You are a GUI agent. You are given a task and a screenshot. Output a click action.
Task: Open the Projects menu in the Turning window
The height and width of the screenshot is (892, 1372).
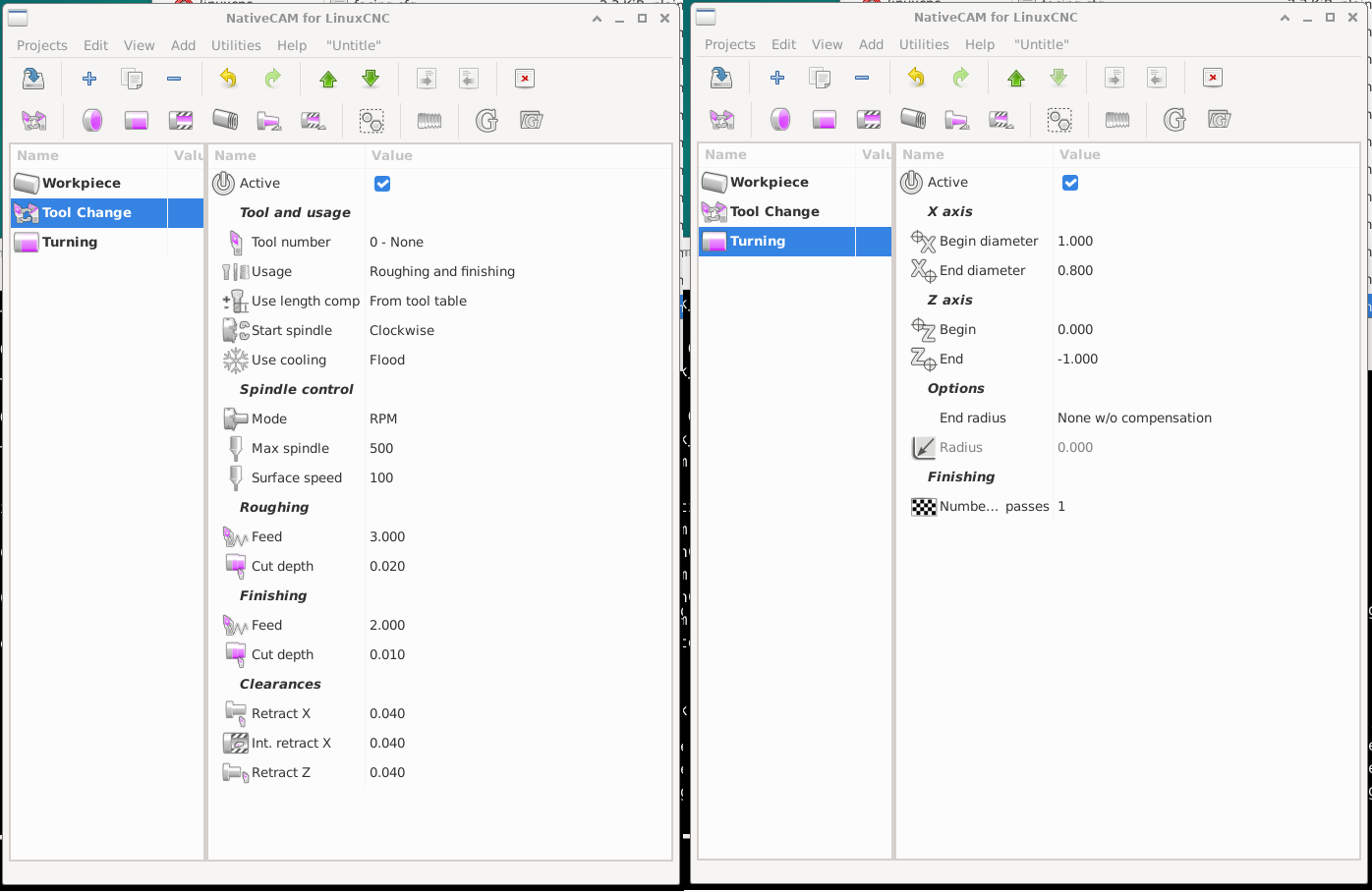(729, 44)
